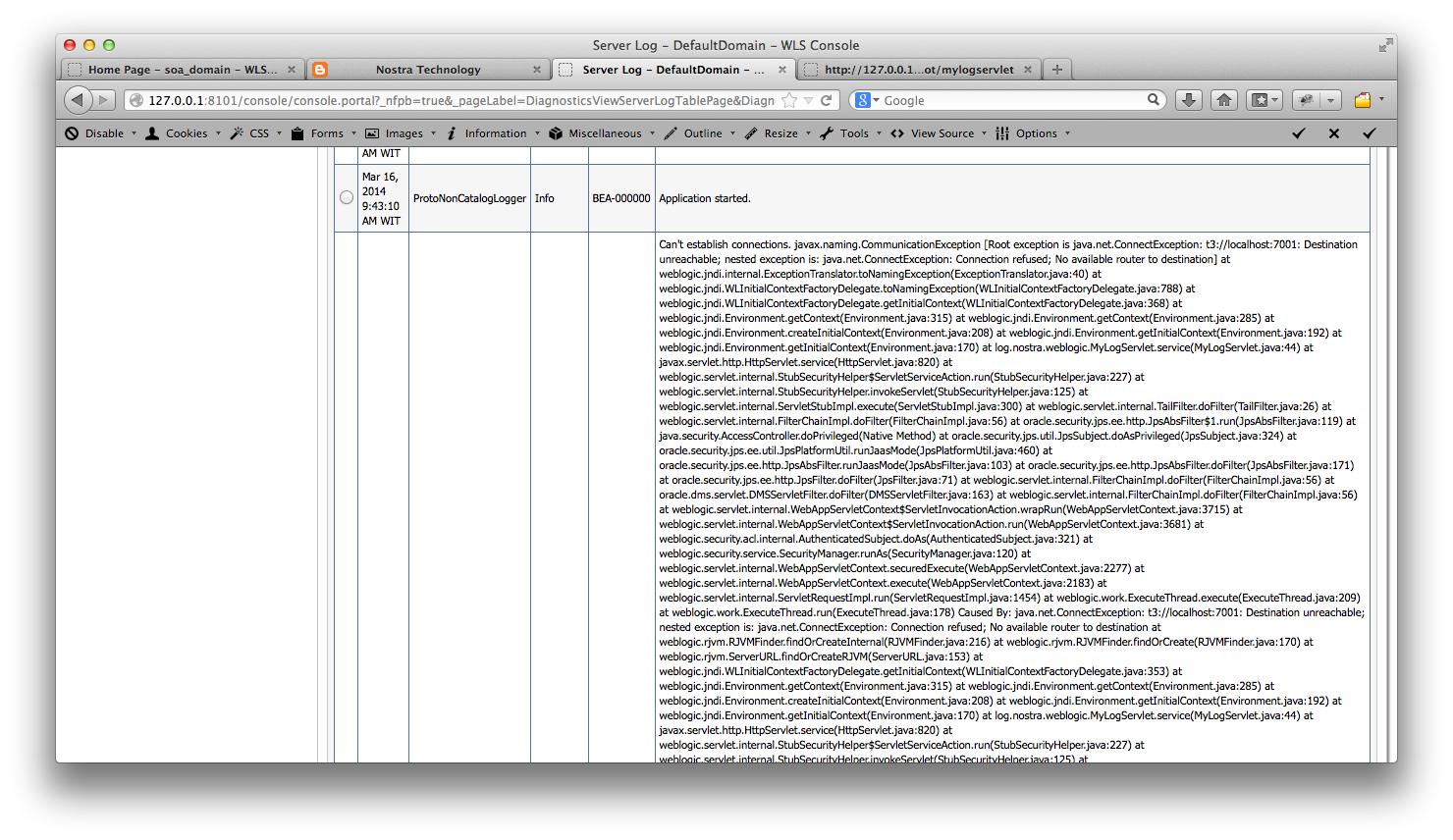The height and width of the screenshot is (840, 1453).
Task: Click the X validation icon in developer toolbar
Action: (1334, 133)
